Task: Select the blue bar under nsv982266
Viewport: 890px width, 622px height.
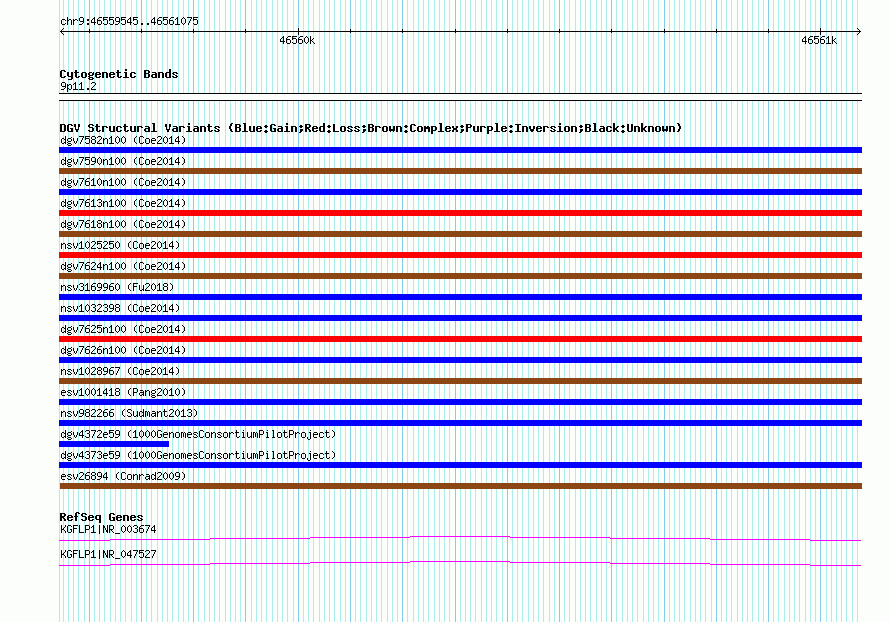Action: pyautogui.click(x=460, y=423)
